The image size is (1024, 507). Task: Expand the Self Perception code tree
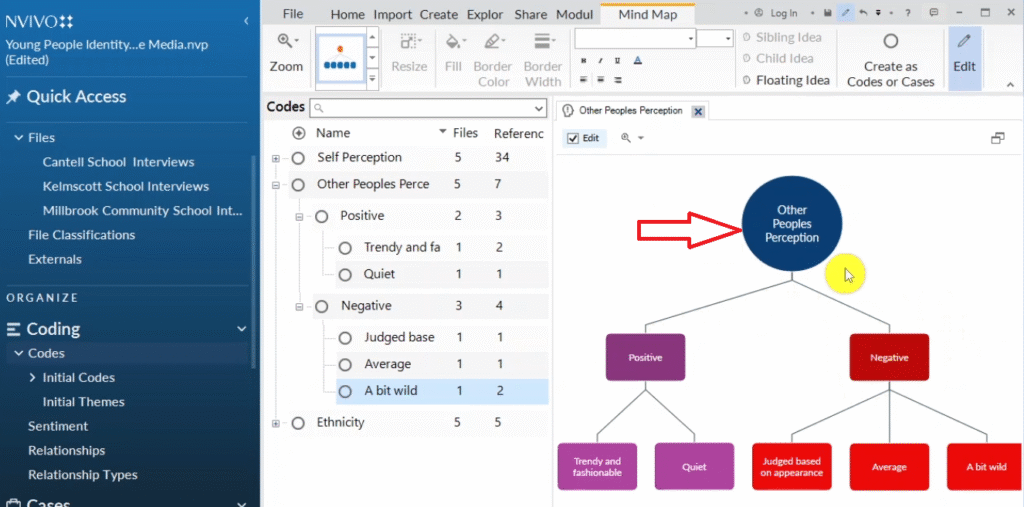(276, 158)
